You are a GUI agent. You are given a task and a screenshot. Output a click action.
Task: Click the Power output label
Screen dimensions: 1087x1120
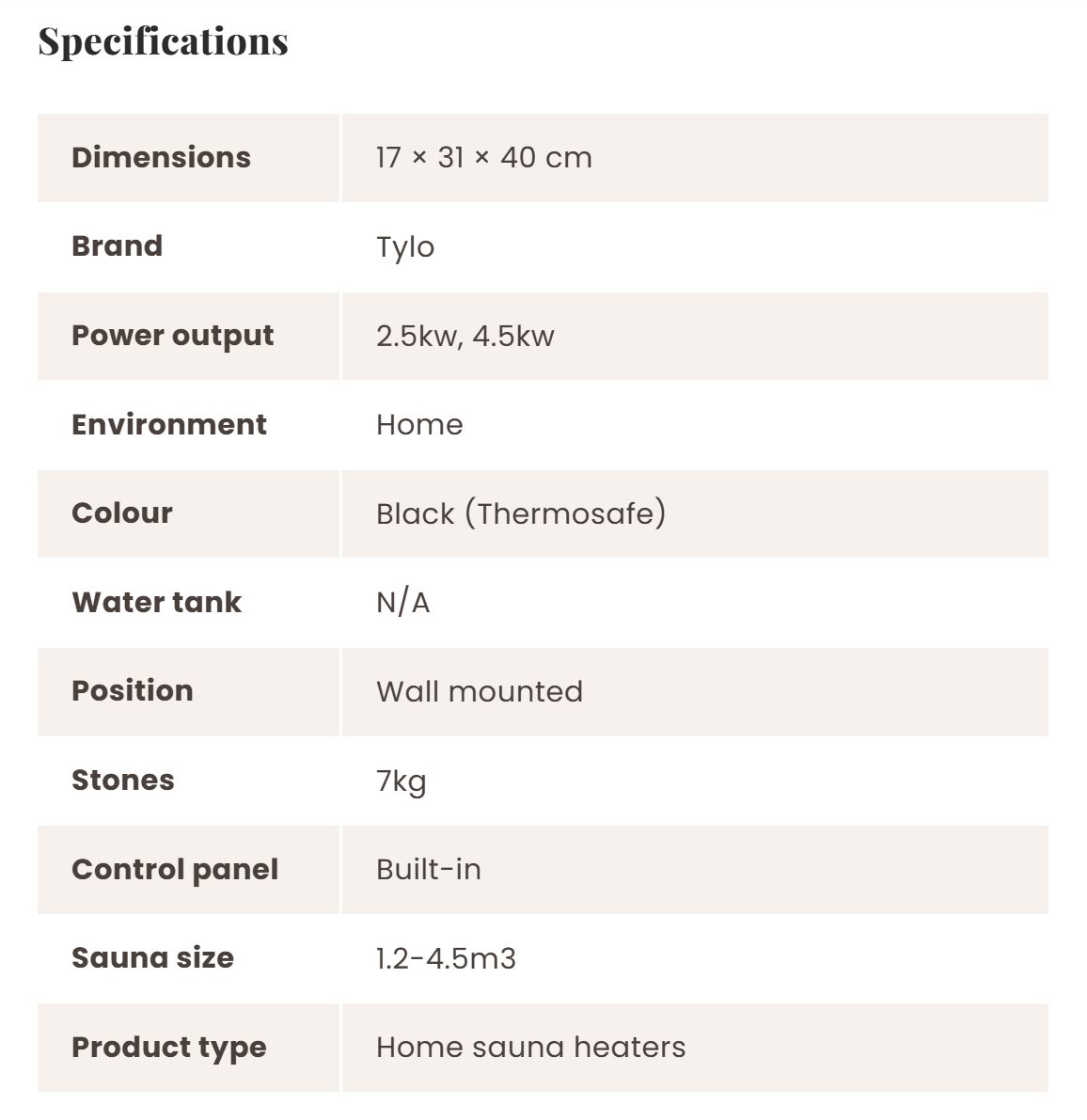point(172,336)
